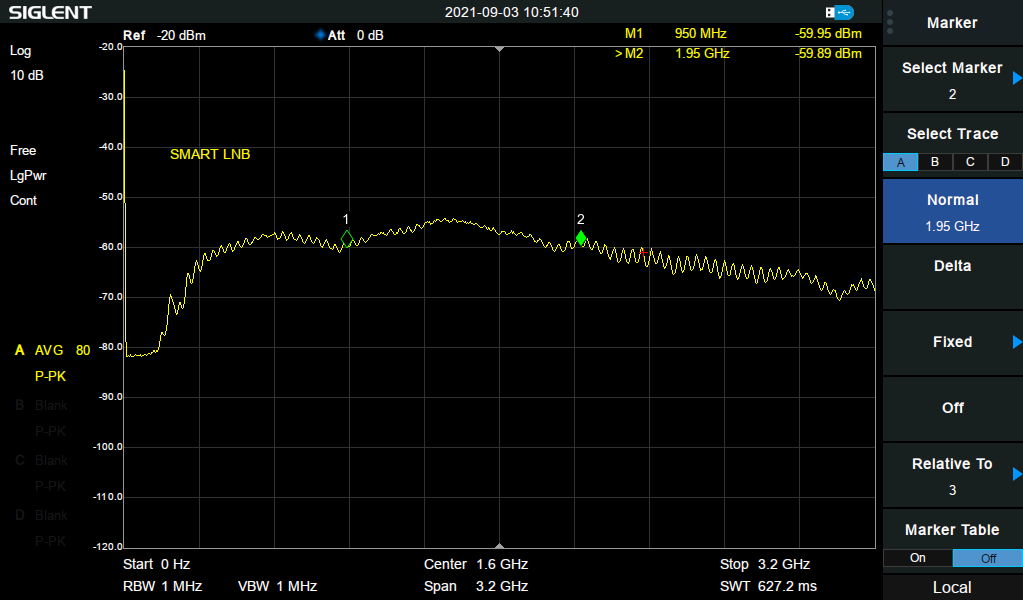
Task: Open the Select Marker submenu
Action: click(953, 80)
